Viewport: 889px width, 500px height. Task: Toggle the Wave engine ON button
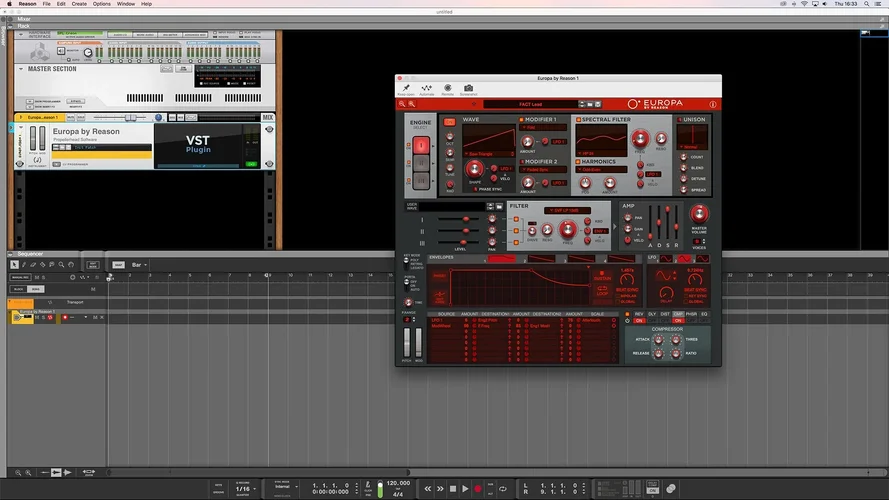pos(449,122)
